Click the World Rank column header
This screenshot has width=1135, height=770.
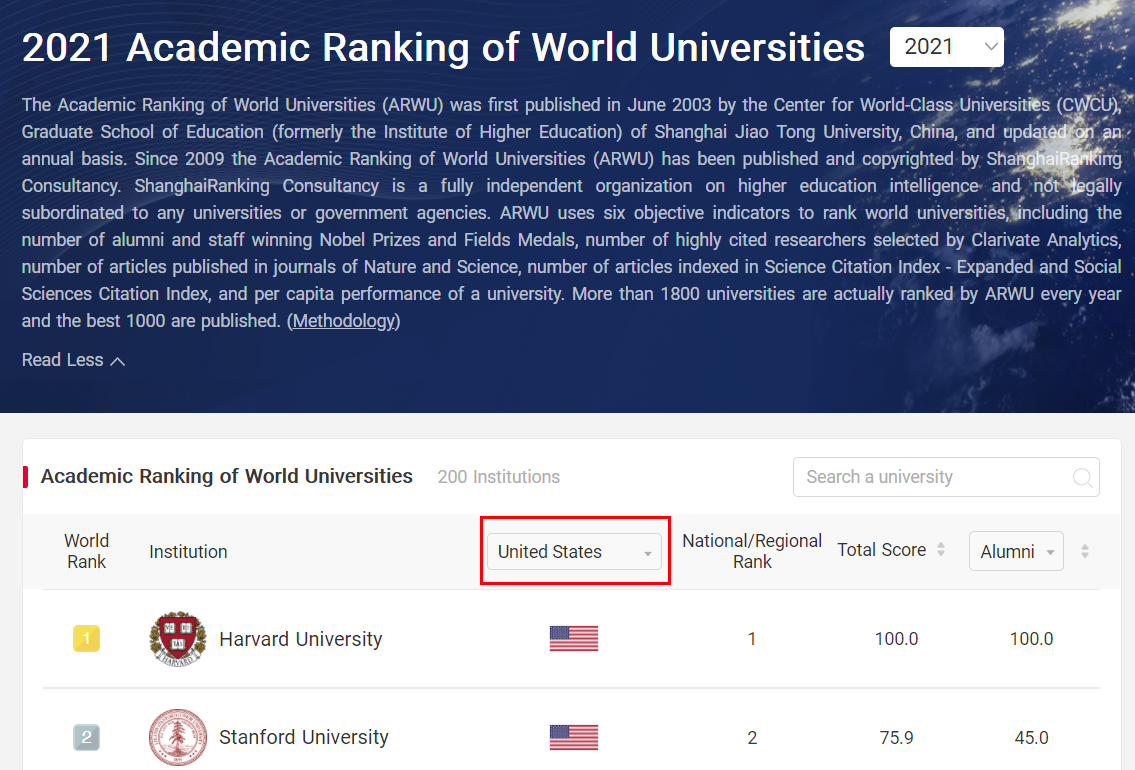86,551
